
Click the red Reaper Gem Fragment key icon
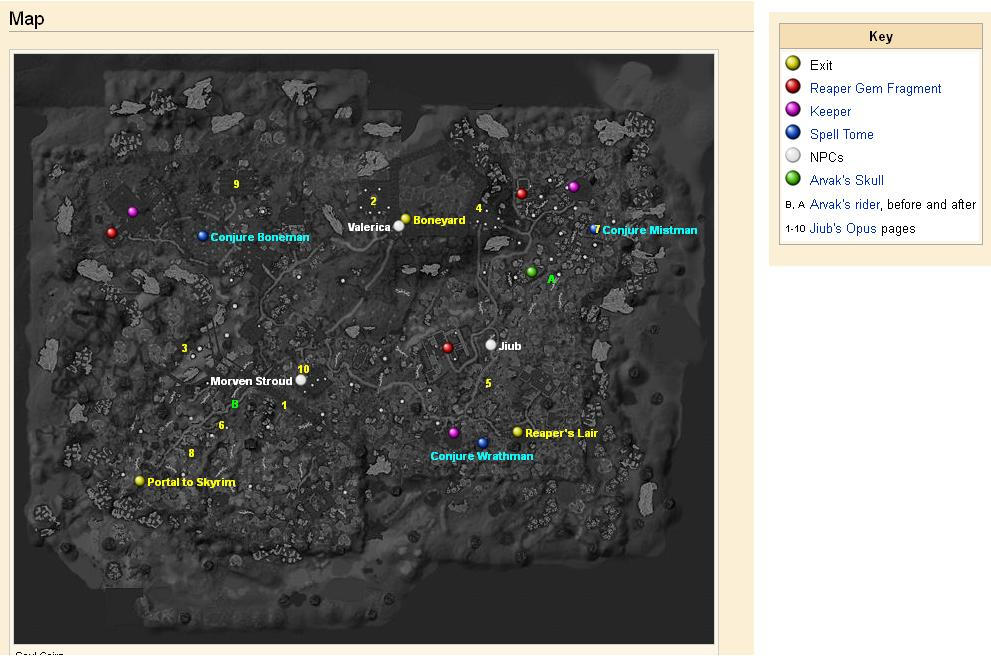click(793, 87)
